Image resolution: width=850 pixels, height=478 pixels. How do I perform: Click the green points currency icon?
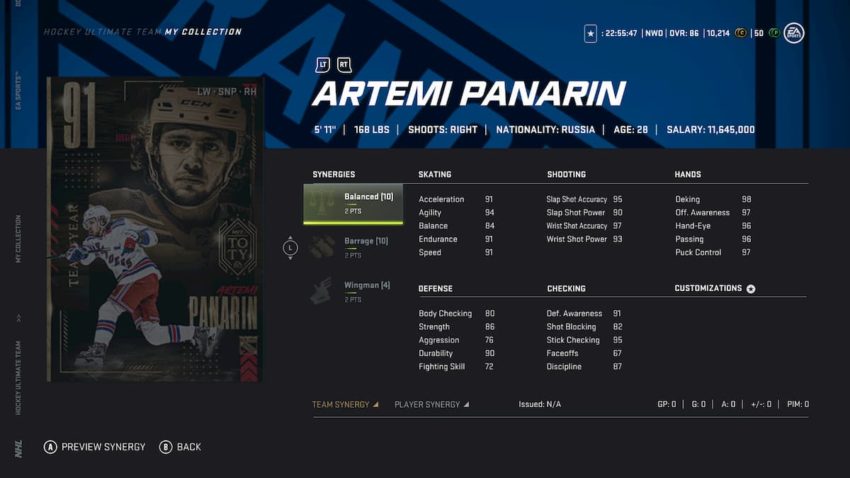click(x=774, y=33)
